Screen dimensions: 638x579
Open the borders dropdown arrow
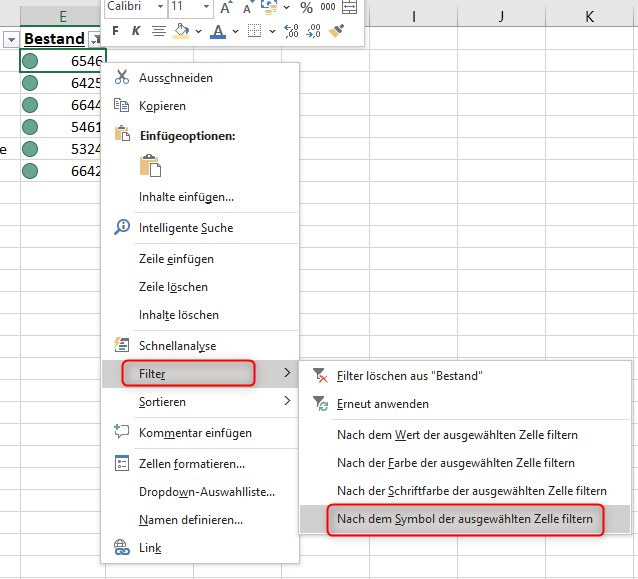[272, 31]
